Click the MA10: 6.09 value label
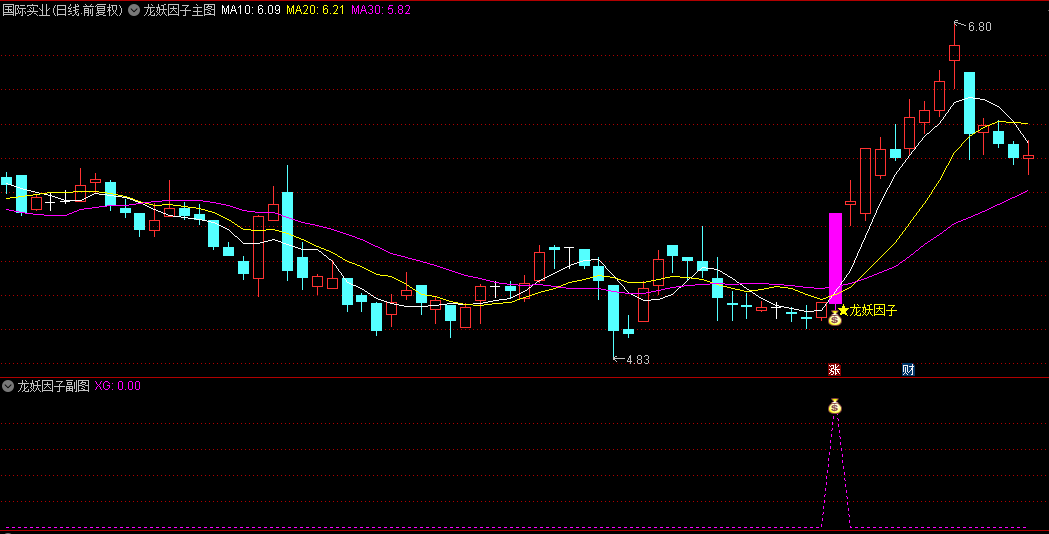This screenshot has height=534, width=1049. (x=251, y=10)
